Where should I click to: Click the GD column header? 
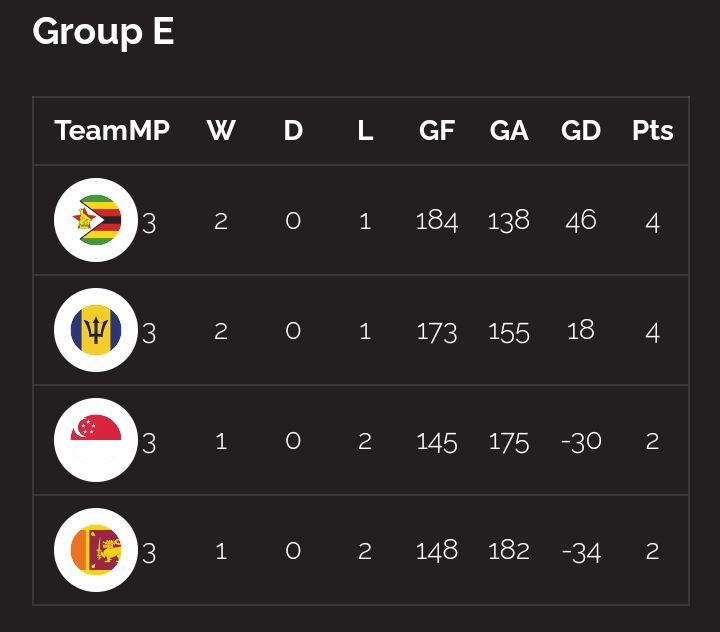coord(581,131)
